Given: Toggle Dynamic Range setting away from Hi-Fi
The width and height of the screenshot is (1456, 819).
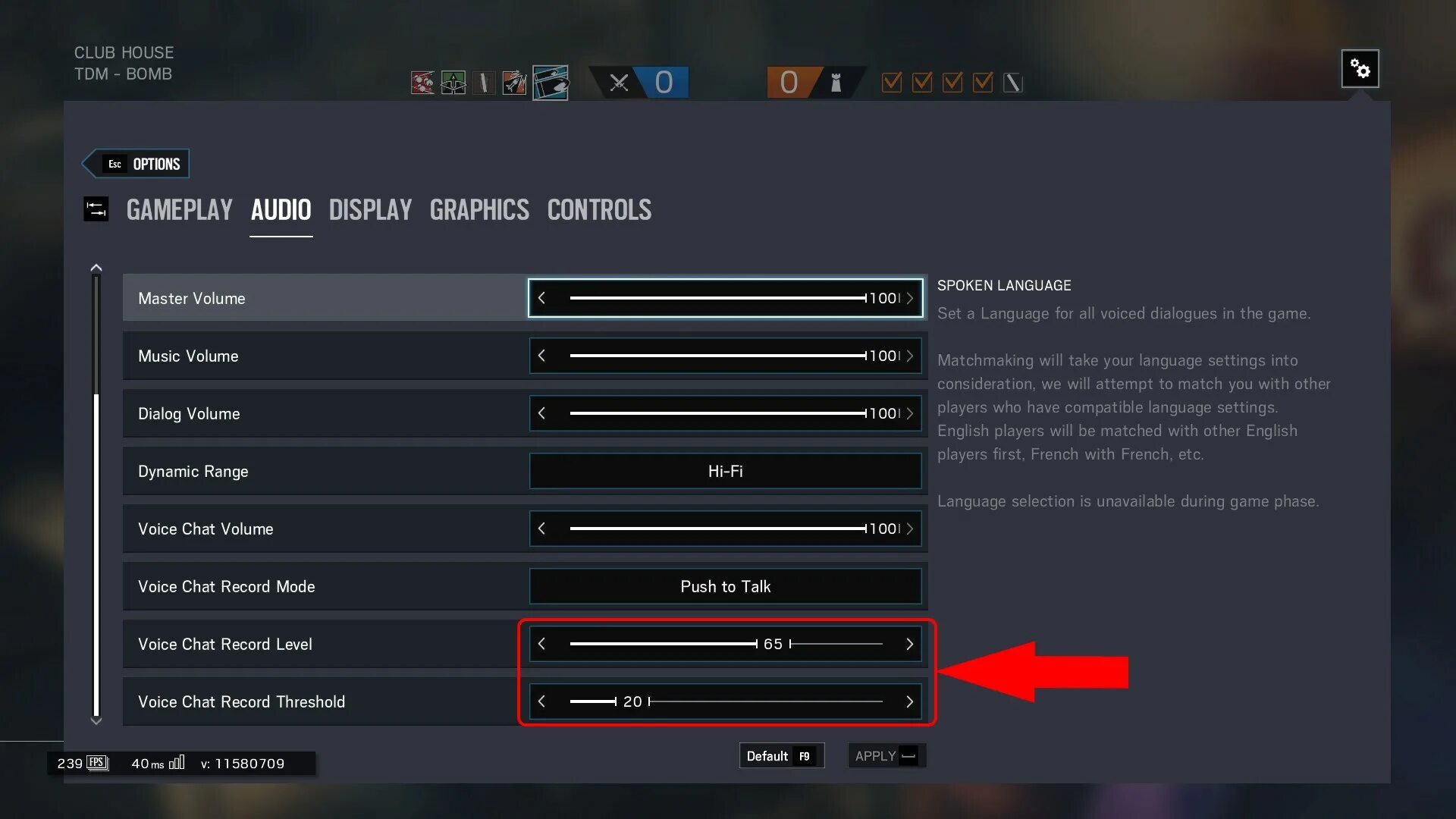Looking at the screenshot, I should point(724,470).
